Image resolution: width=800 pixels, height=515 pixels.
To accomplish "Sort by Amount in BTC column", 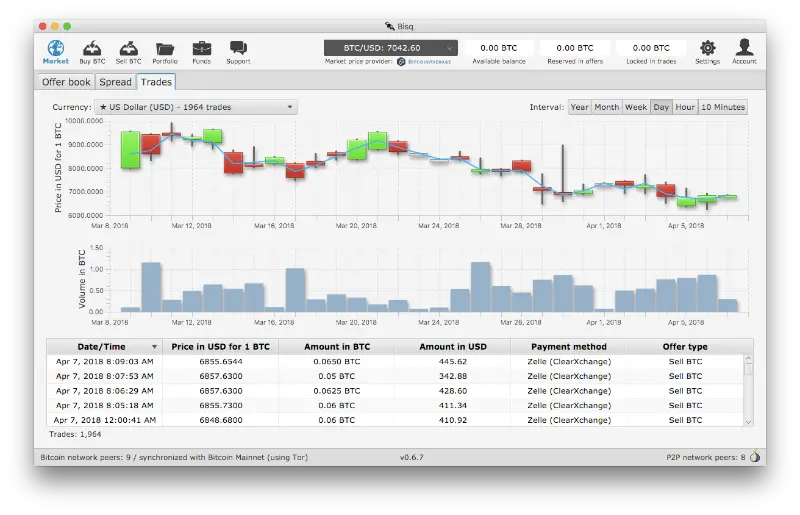I will (x=337, y=347).
